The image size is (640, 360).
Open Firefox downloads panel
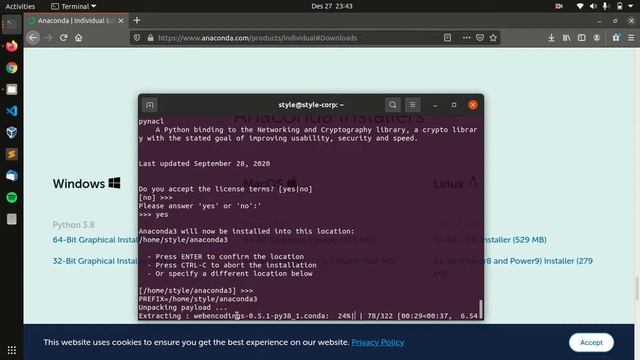pyautogui.click(x=551, y=38)
